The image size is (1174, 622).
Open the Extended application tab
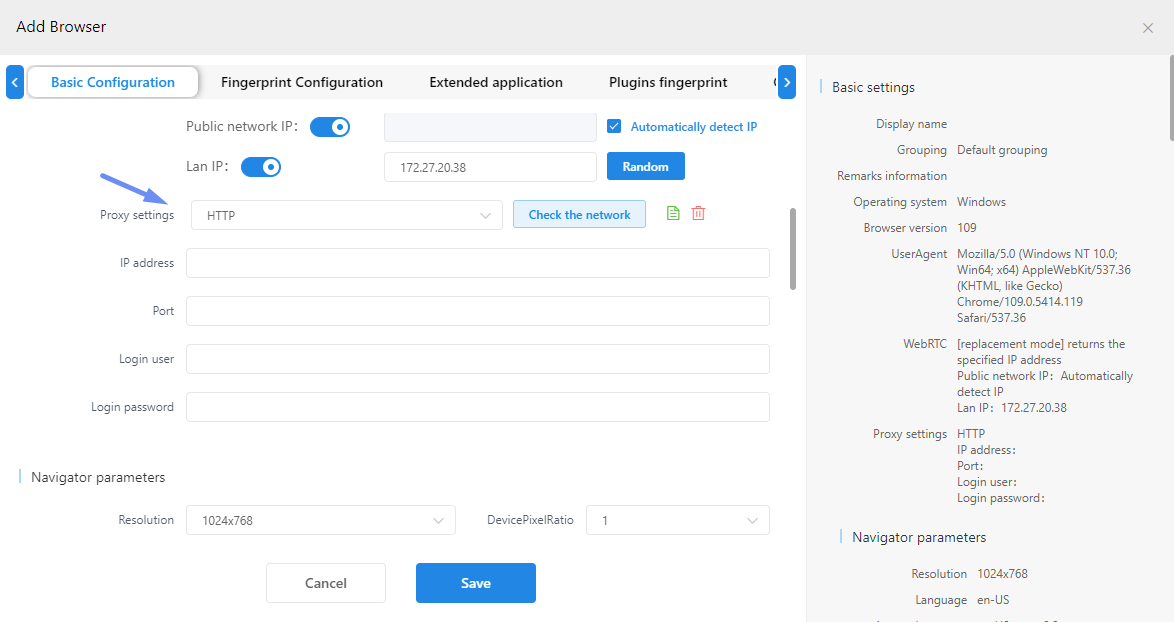pos(495,82)
